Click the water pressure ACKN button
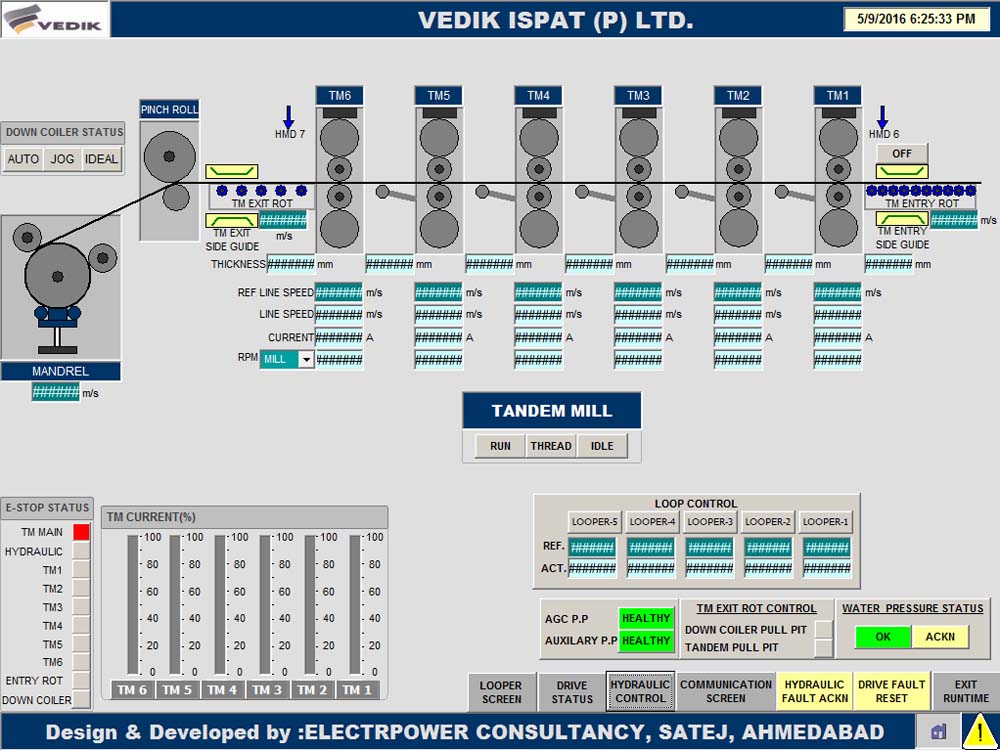1000x751 pixels. 940,637
